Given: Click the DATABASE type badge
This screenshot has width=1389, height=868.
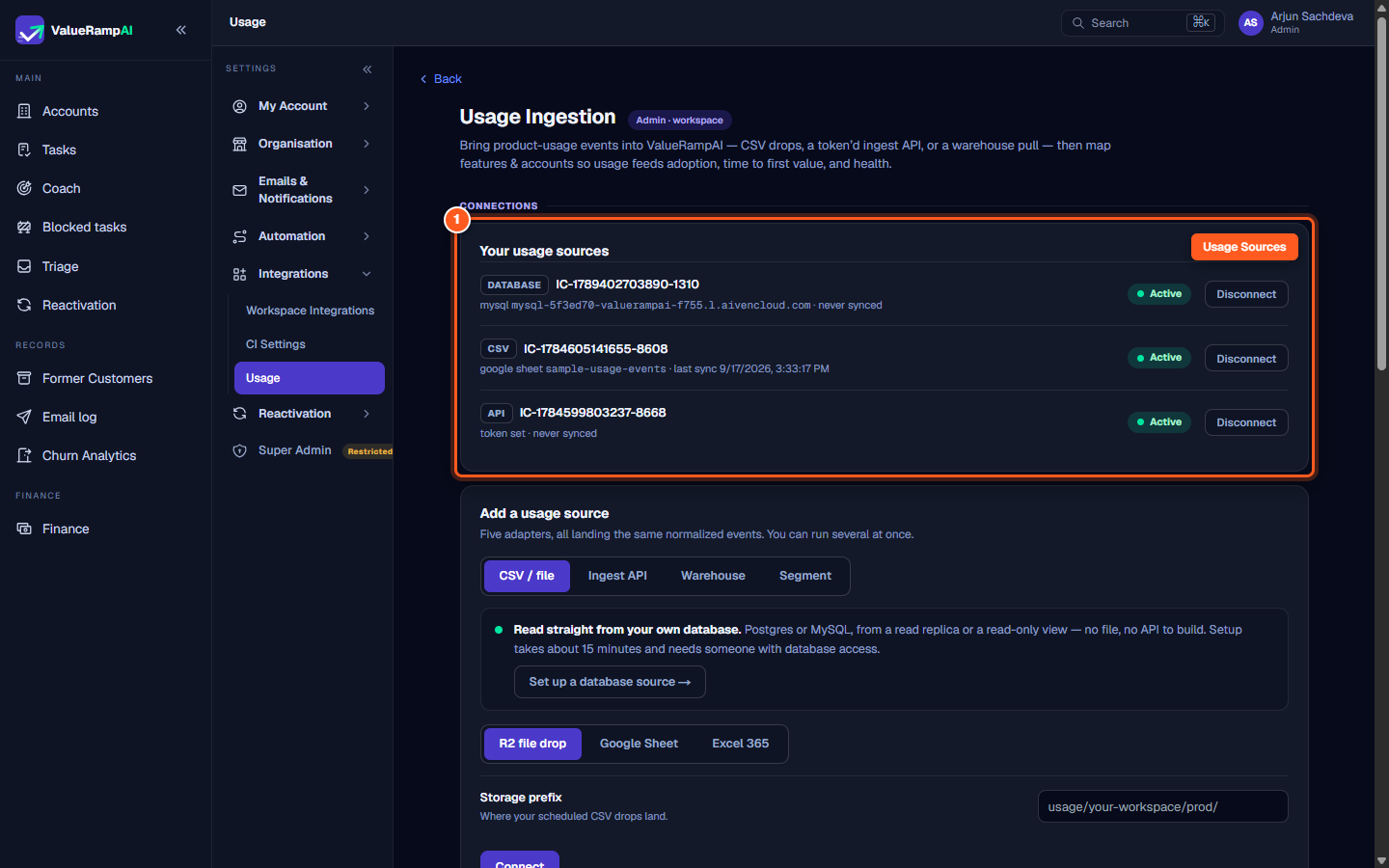Looking at the screenshot, I should pyautogui.click(x=514, y=285).
